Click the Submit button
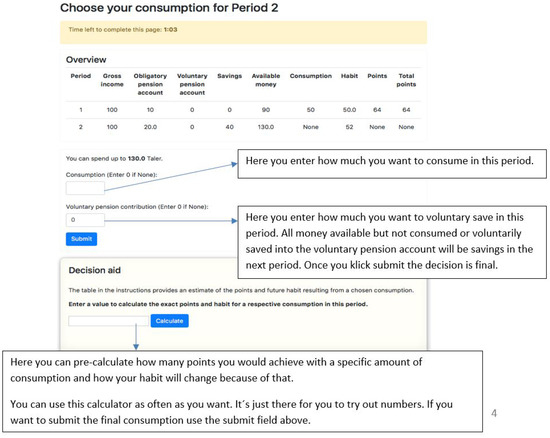Screen dimensions: 550x438 [x=81, y=239]
